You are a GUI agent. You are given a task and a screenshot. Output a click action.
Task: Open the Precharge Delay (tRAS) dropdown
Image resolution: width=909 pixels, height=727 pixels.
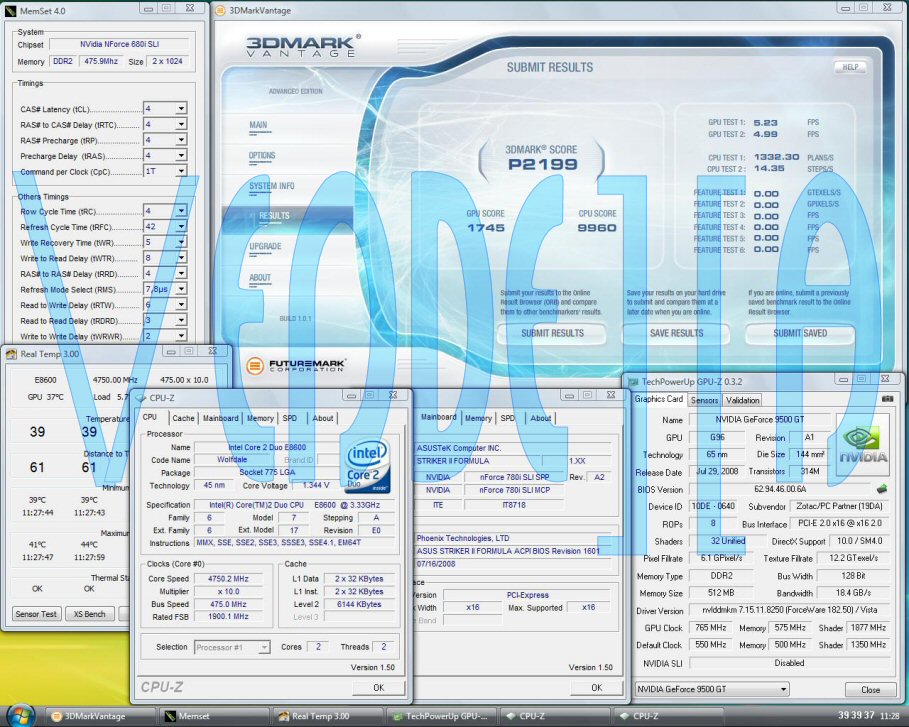181,155
